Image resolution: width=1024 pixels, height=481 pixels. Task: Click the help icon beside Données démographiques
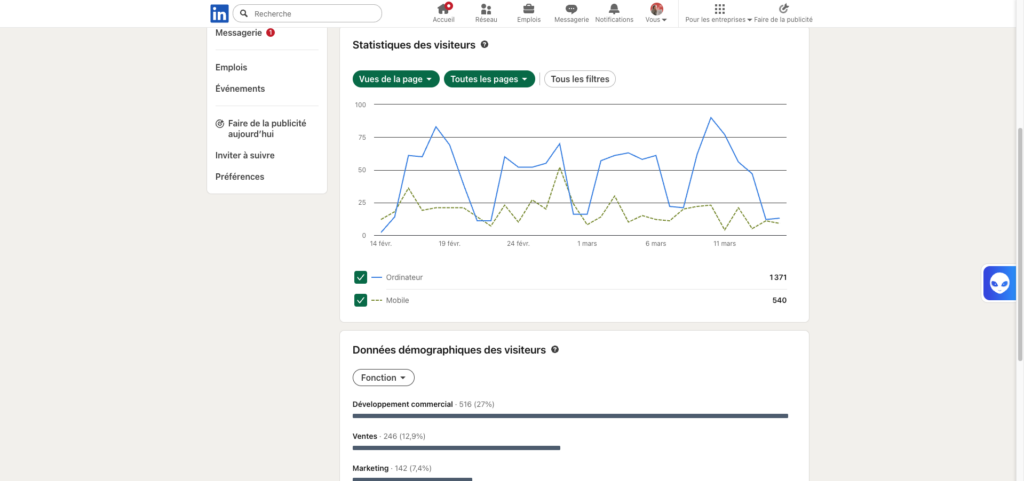coord(555,350)
